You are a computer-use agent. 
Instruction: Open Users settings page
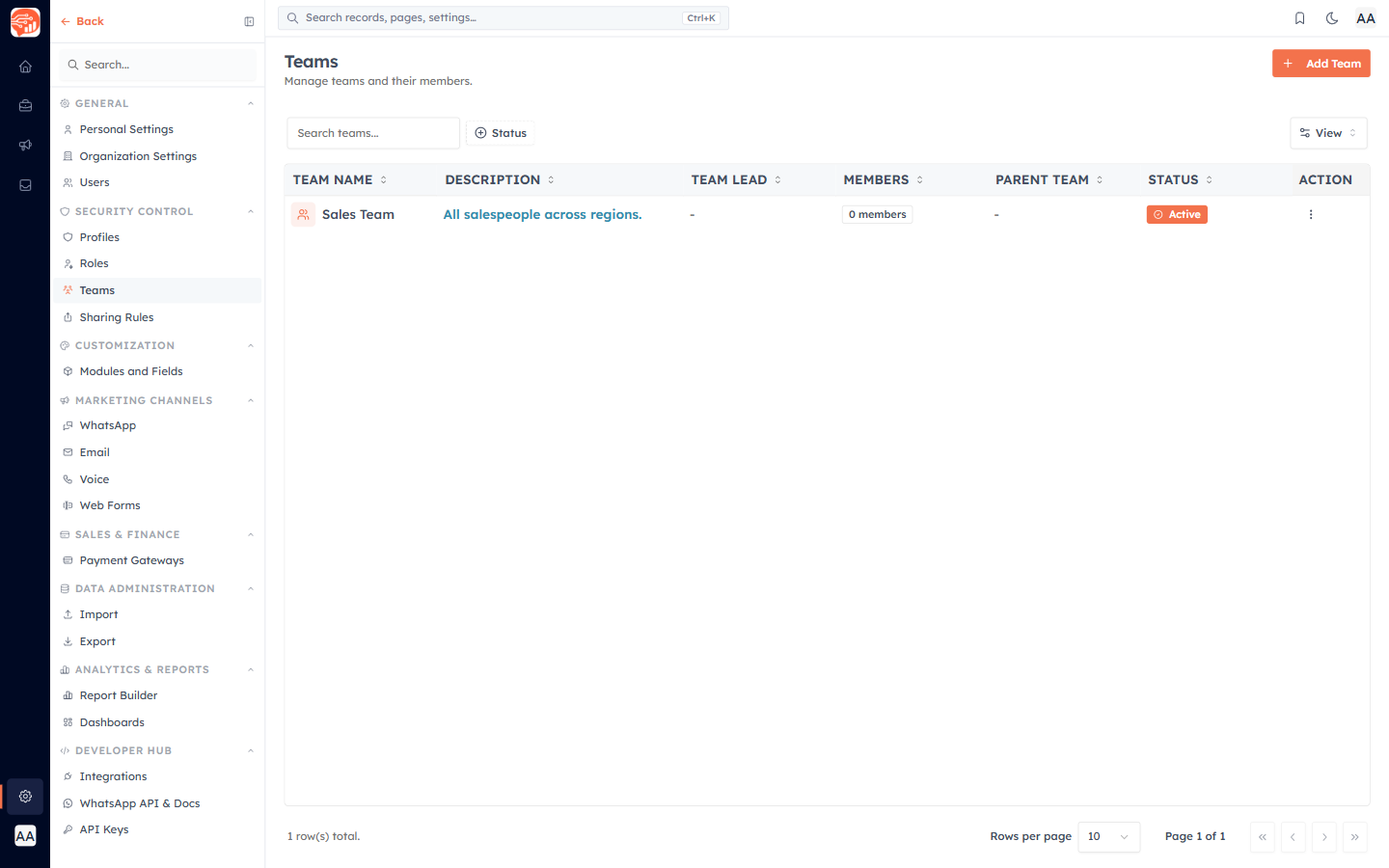pos(156,182)
